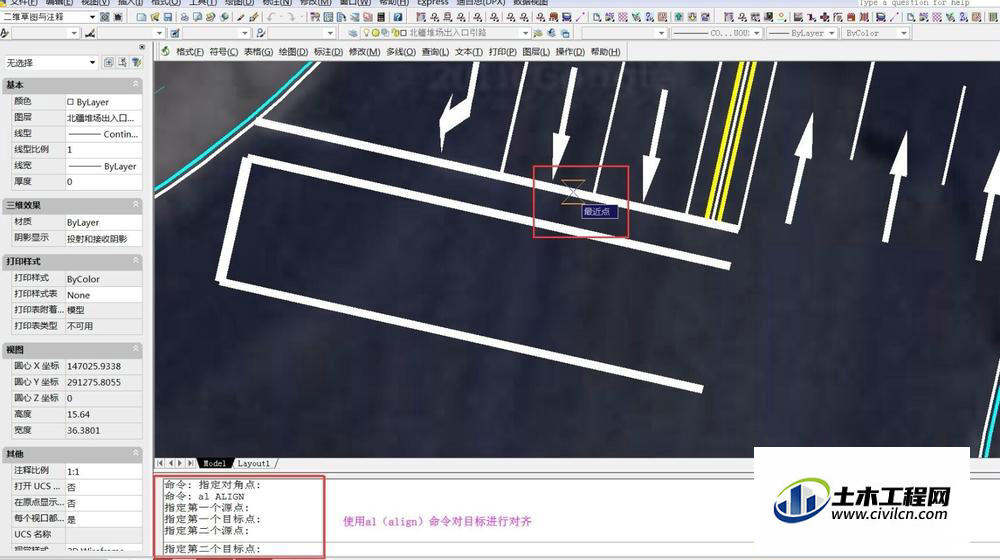Image resolution: width=1000 pixels, height=560 pixels.
Task: Open the Layer Properties Manager icon
Action: (352, 33)
